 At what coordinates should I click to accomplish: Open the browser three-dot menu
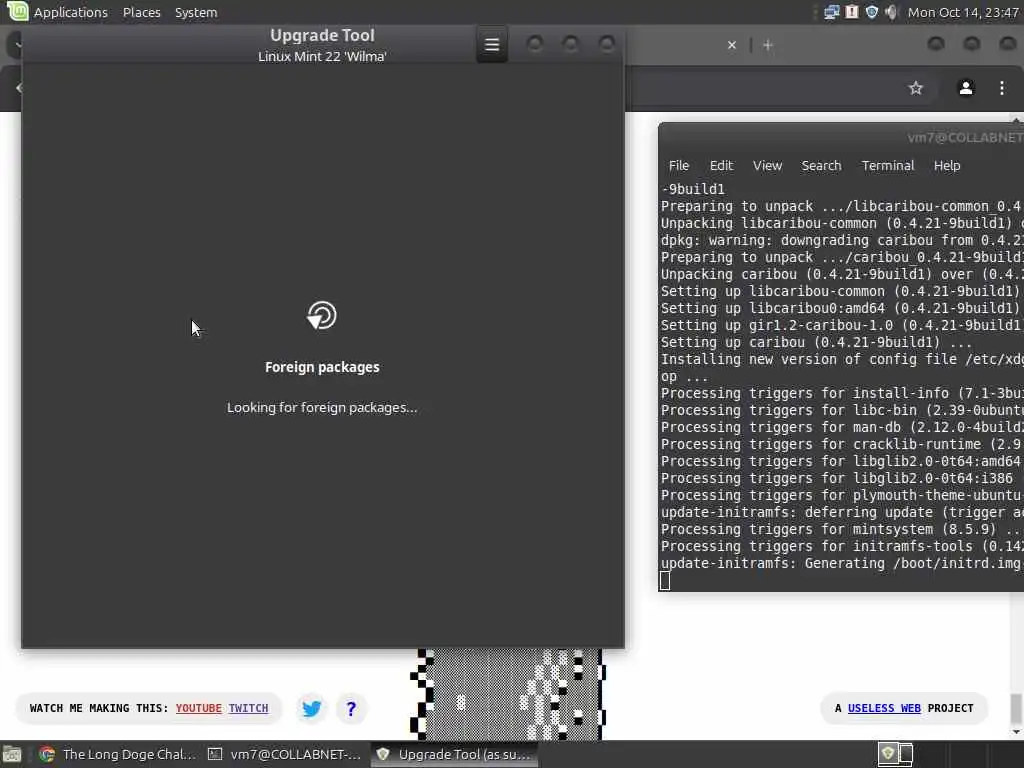coord(1002,88)
